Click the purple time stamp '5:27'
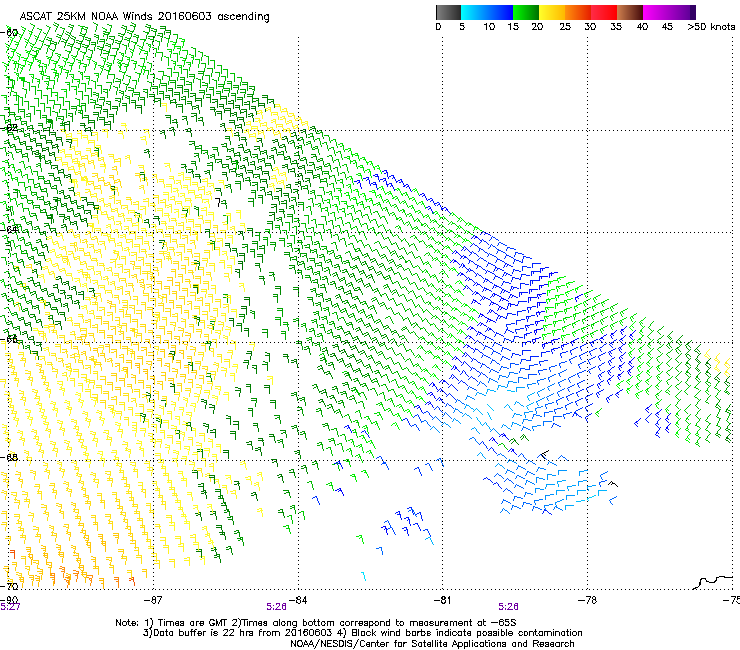The image size is (740, 650). [10, 607]
